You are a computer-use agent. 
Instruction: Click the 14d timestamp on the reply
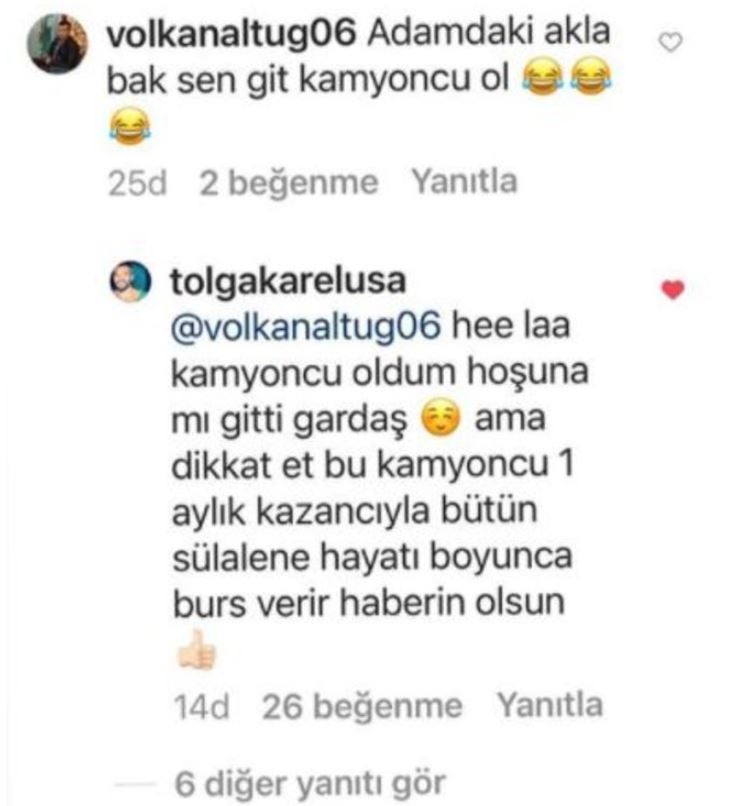202,706
